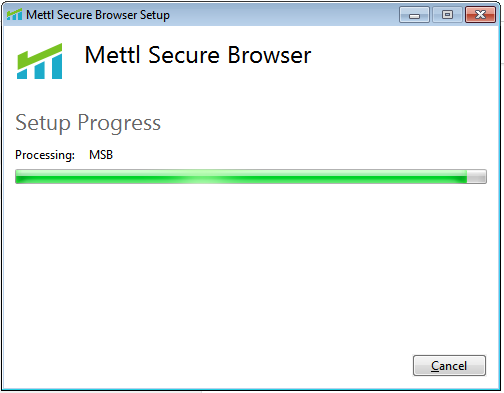This screenshot has width=504, height=393.
Task: Cancel the installation
Action: 449,366
